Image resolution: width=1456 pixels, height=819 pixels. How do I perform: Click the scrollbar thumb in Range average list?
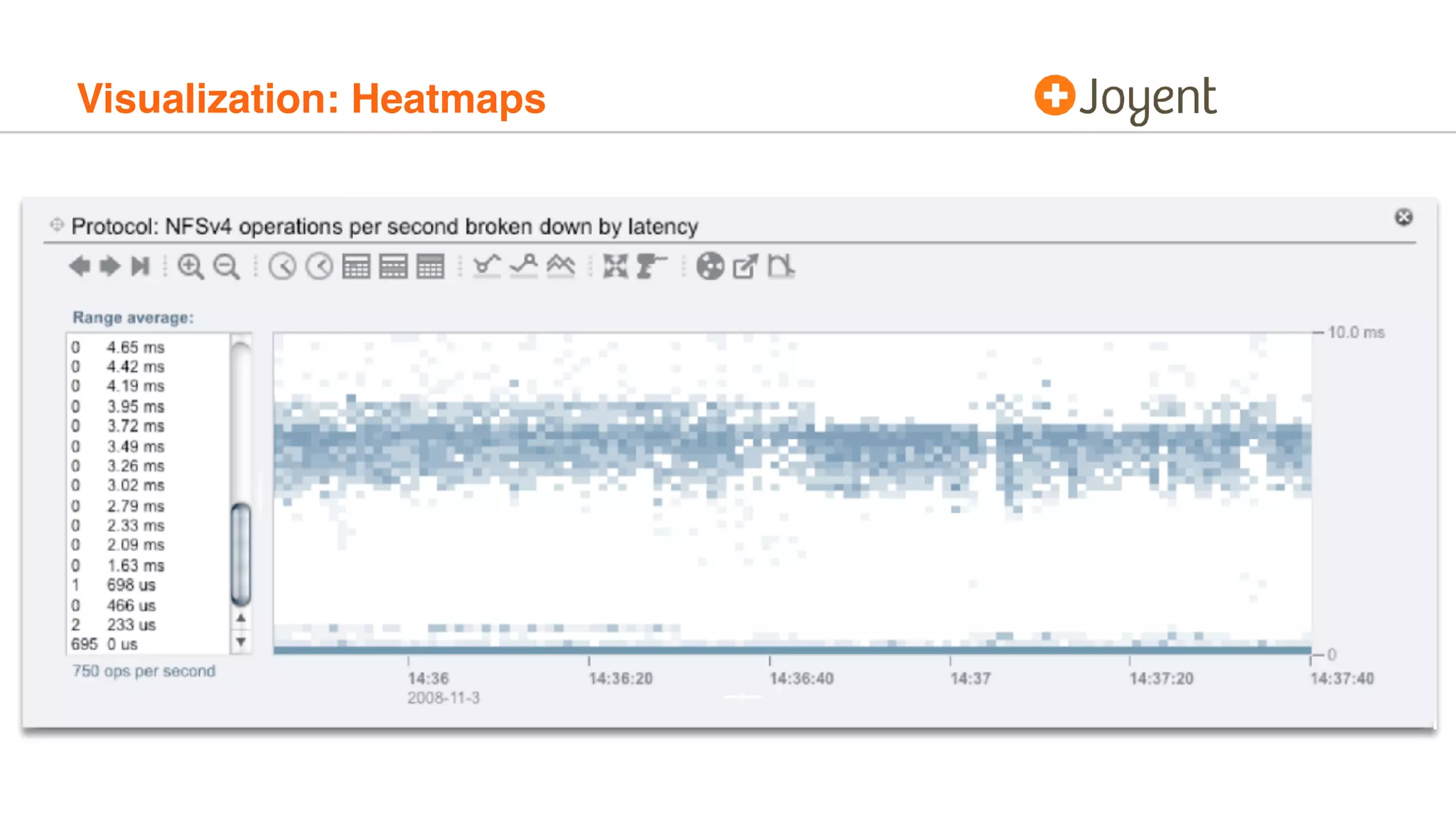coord(241,553)
